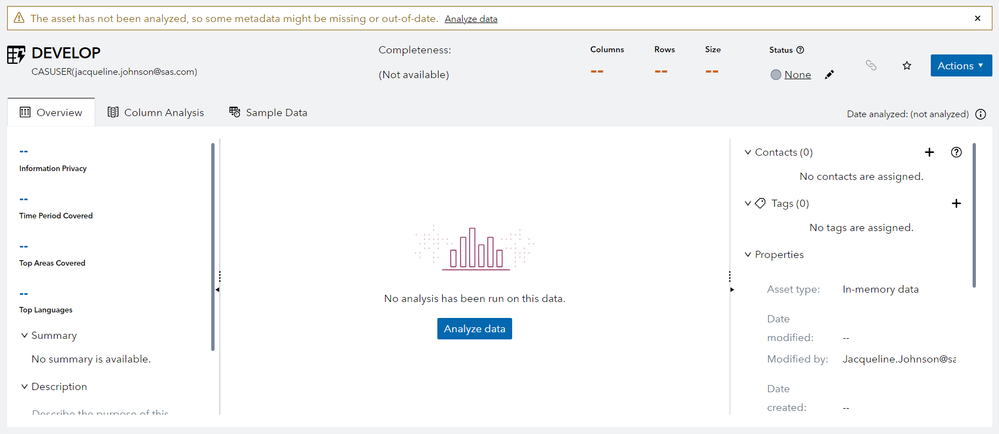Open the Actions dropdown menu

pyautogui.click(x=961, y=65)
